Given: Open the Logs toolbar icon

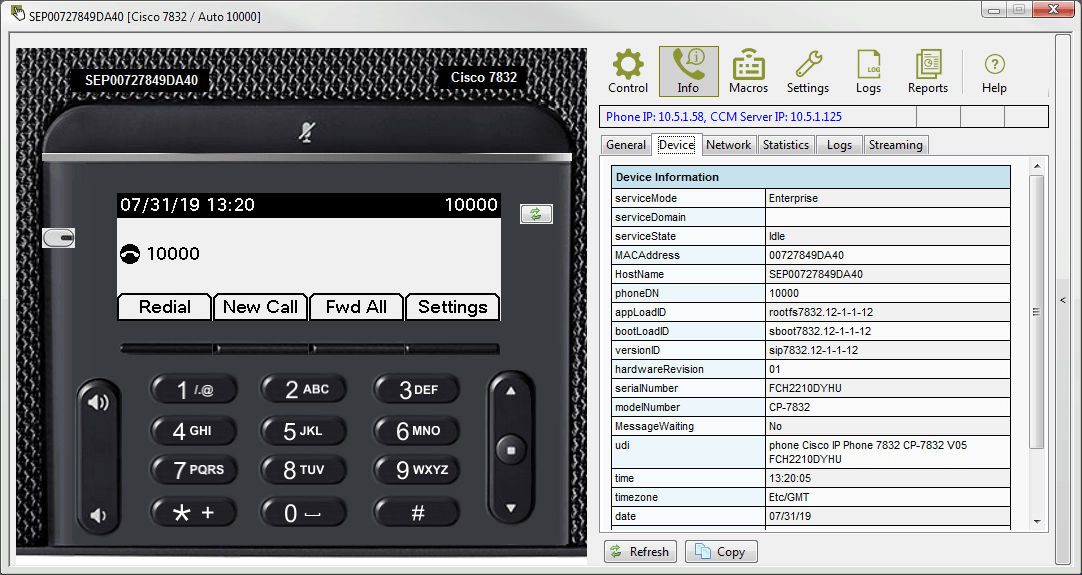Looking at the screenshot, I should tap(868, 71).
